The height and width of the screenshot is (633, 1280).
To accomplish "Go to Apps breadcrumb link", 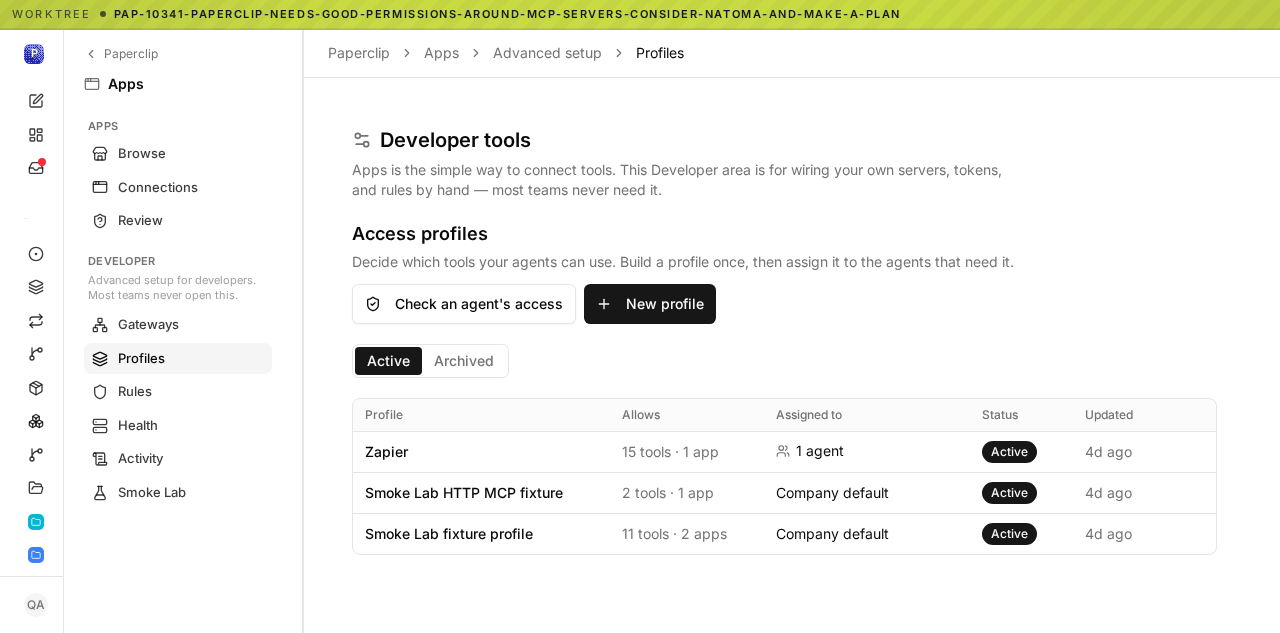I will coord(441,53).
